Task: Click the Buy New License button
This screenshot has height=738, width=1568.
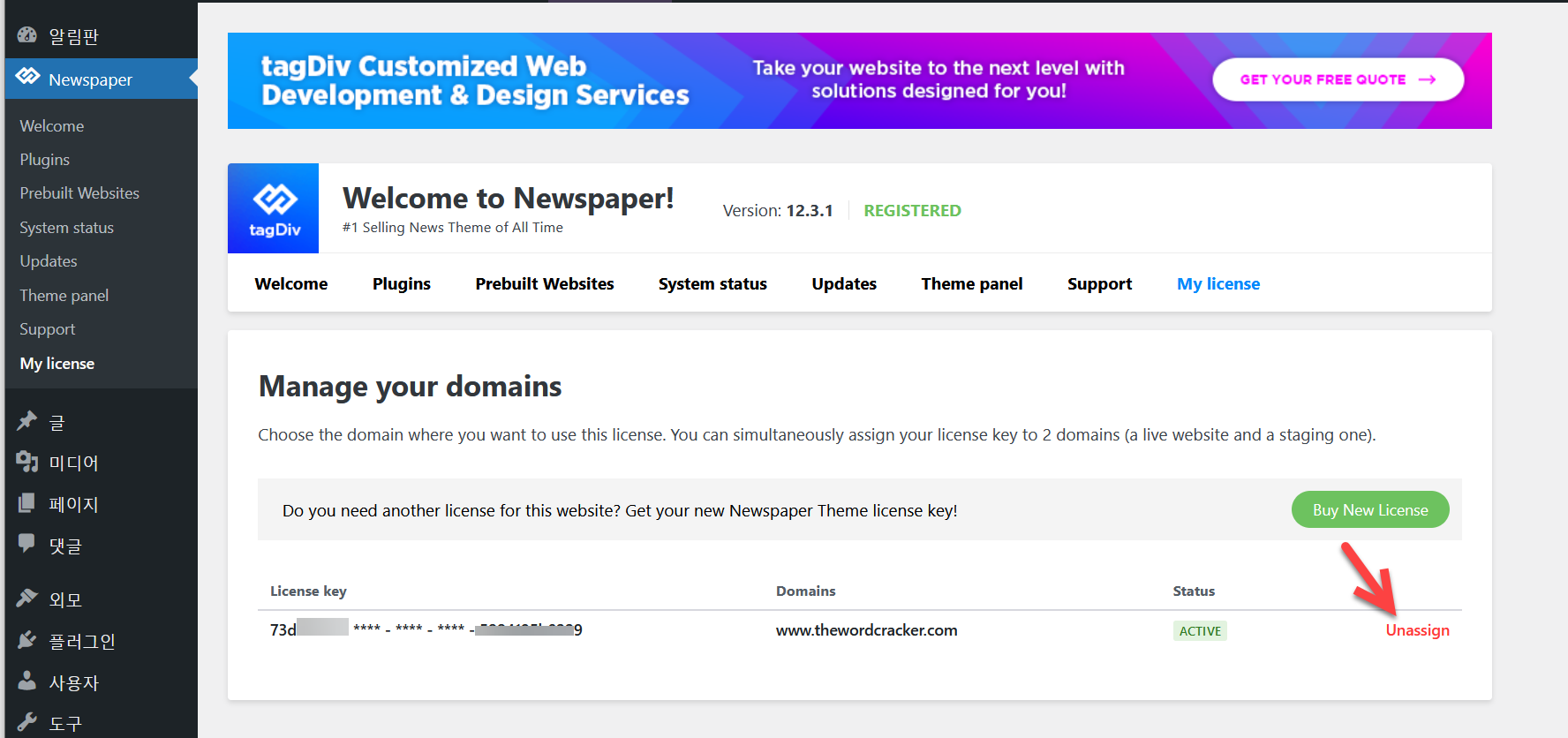Action: coord(1370,509)
